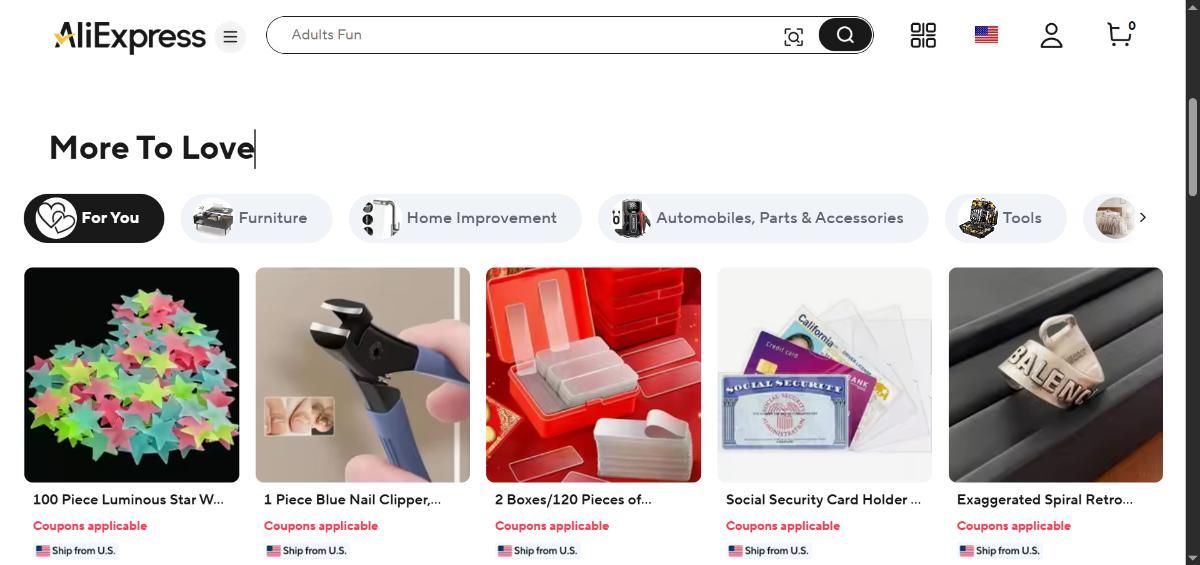Viewport: 1200px width, 565px height.
Task: Expand more categories with the right chevron
Action: 1143,218
